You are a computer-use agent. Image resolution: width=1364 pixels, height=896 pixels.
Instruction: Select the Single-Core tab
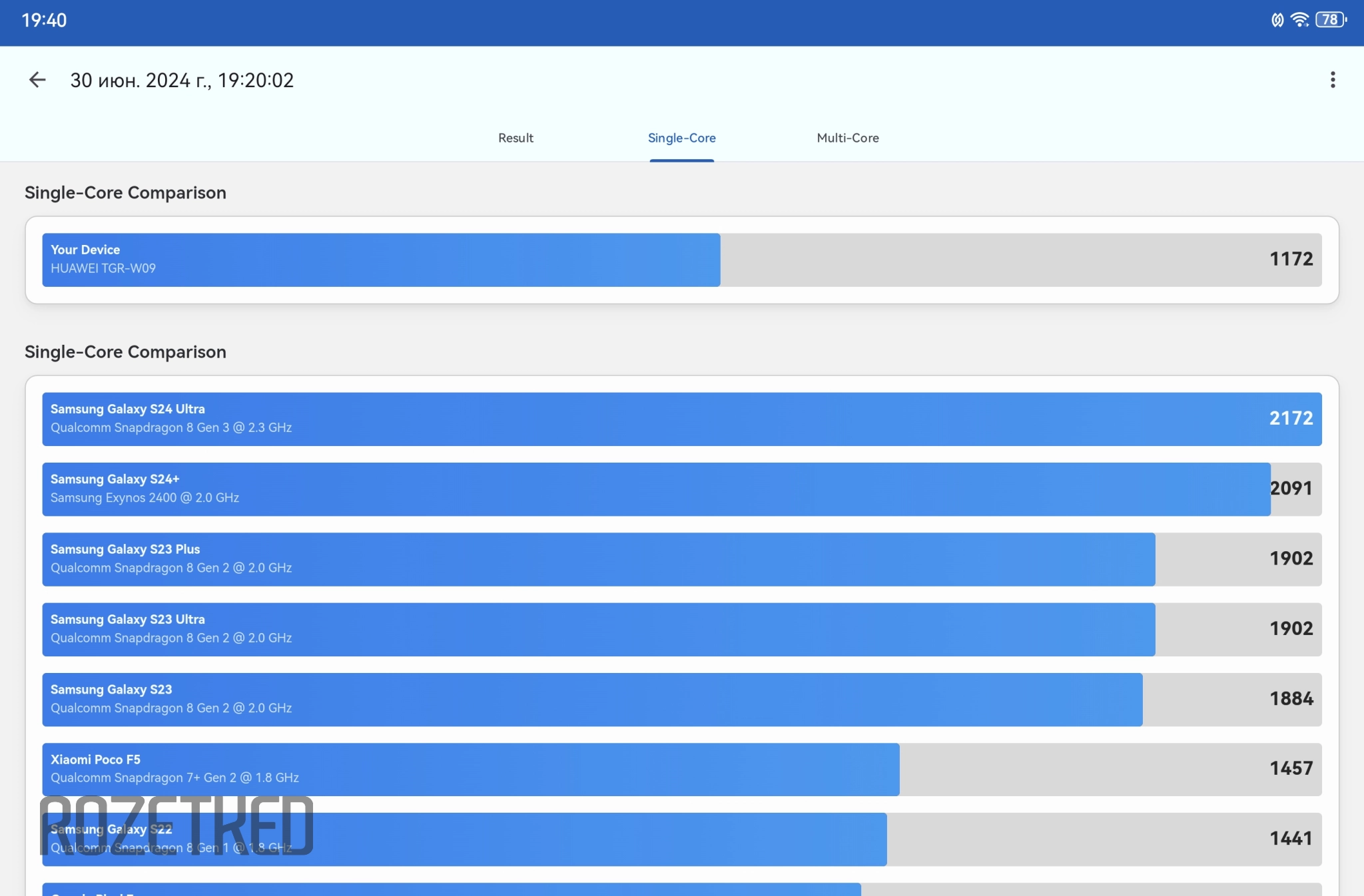click(x=681, y=138)
